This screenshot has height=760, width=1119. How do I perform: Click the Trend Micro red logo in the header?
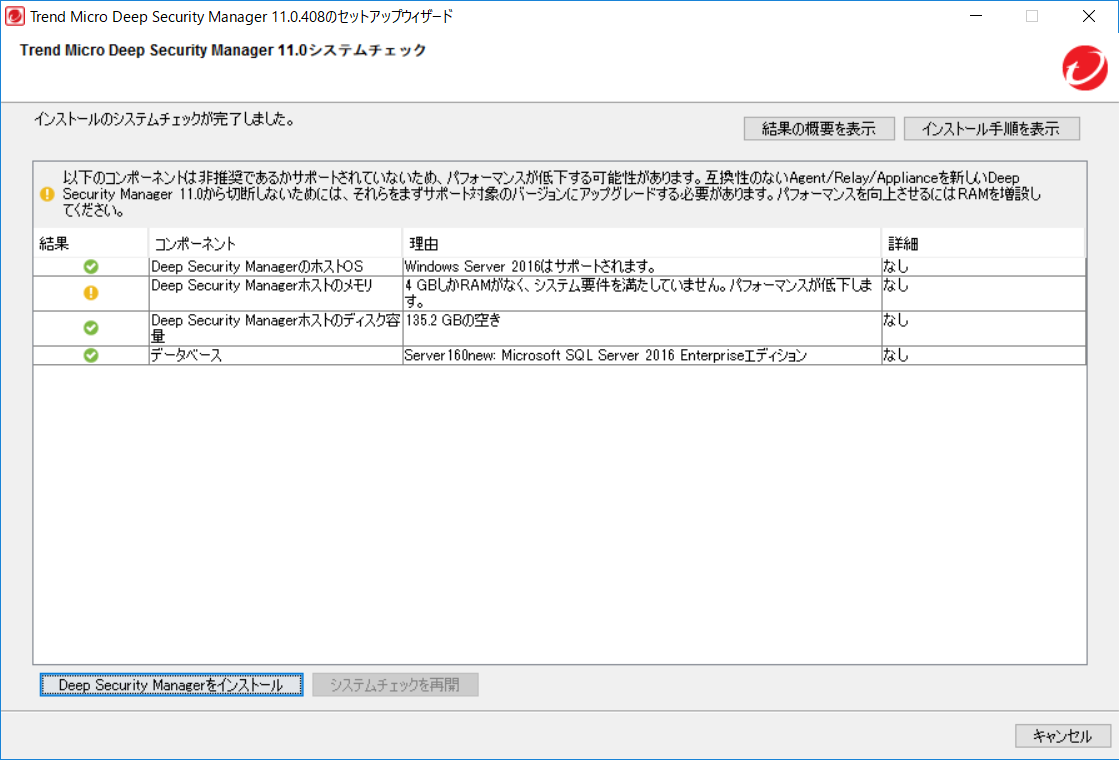click(1084, 68)
